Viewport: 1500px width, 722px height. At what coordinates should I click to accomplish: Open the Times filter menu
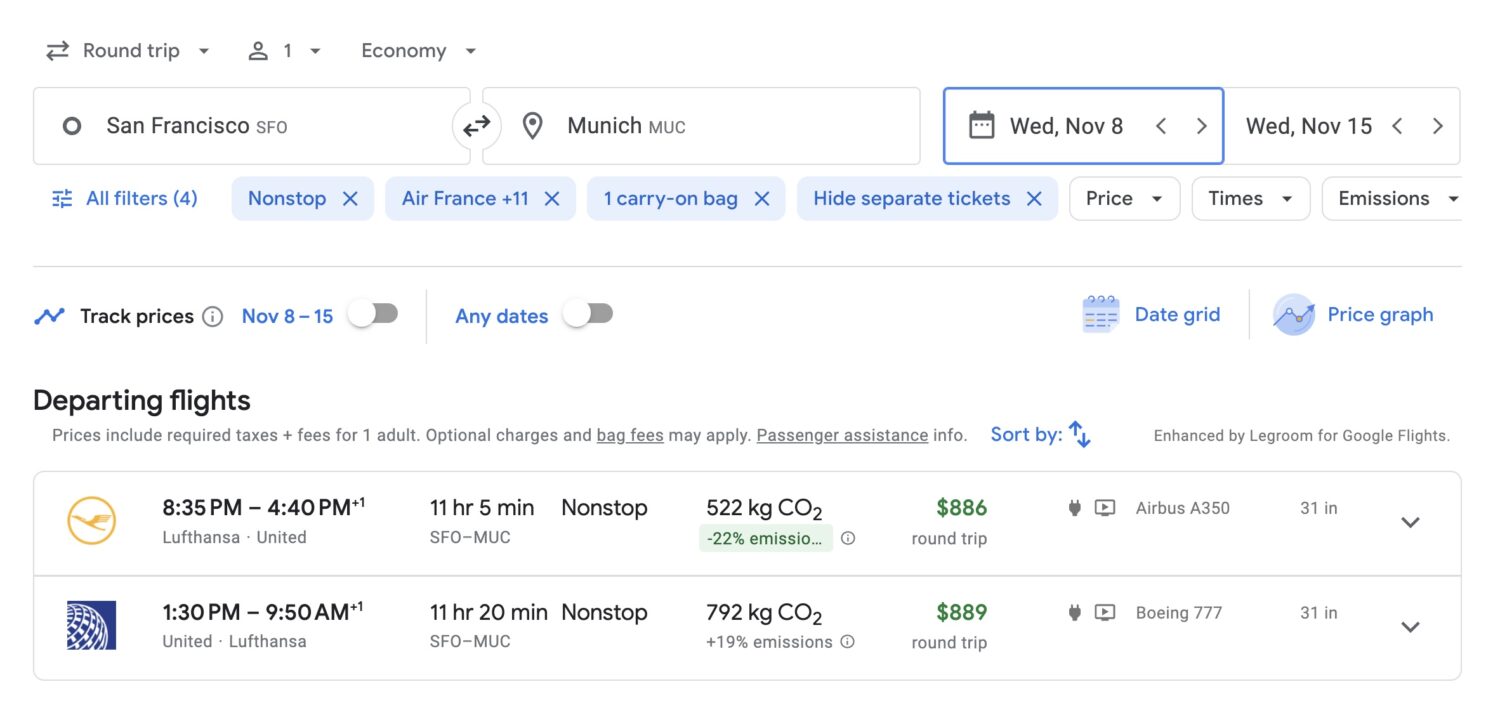click(1249, 198)
